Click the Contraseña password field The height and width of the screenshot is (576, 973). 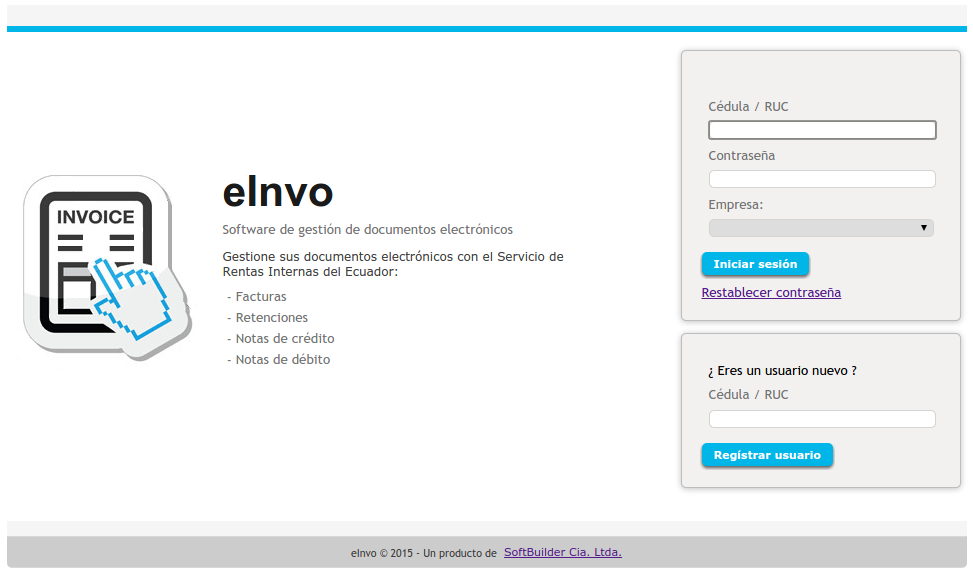(x=822, y=179)
